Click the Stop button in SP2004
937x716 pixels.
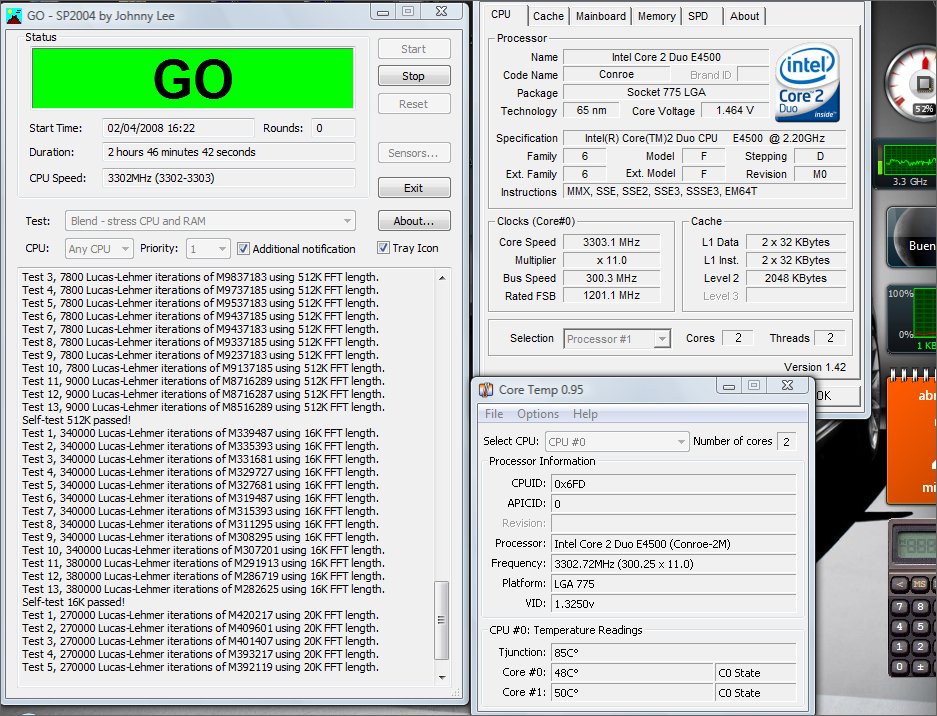(414, 76)
